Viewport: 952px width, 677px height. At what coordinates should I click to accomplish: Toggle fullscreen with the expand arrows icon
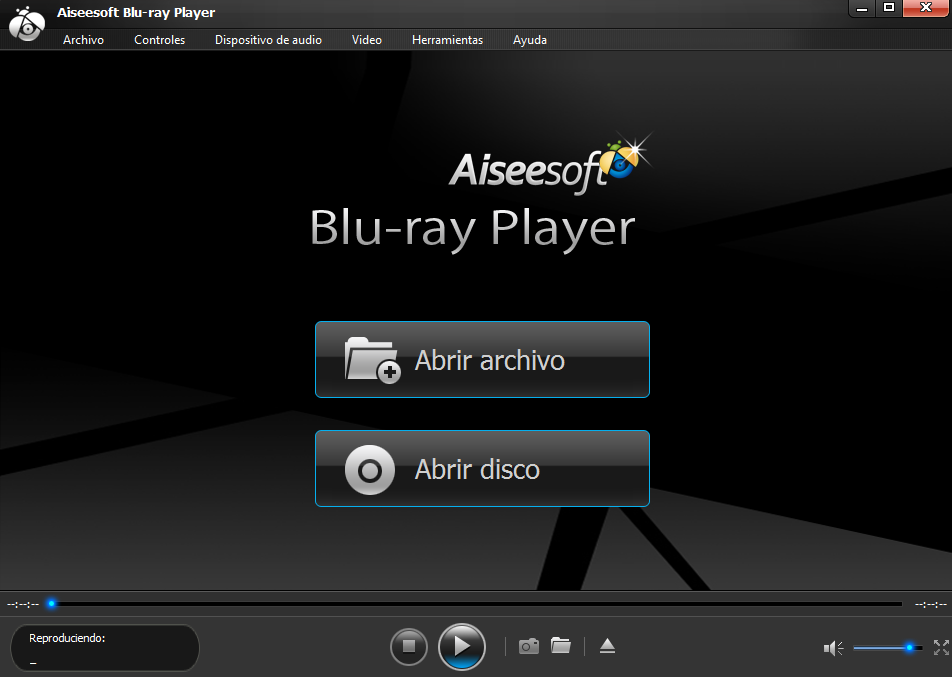(941, 648)
